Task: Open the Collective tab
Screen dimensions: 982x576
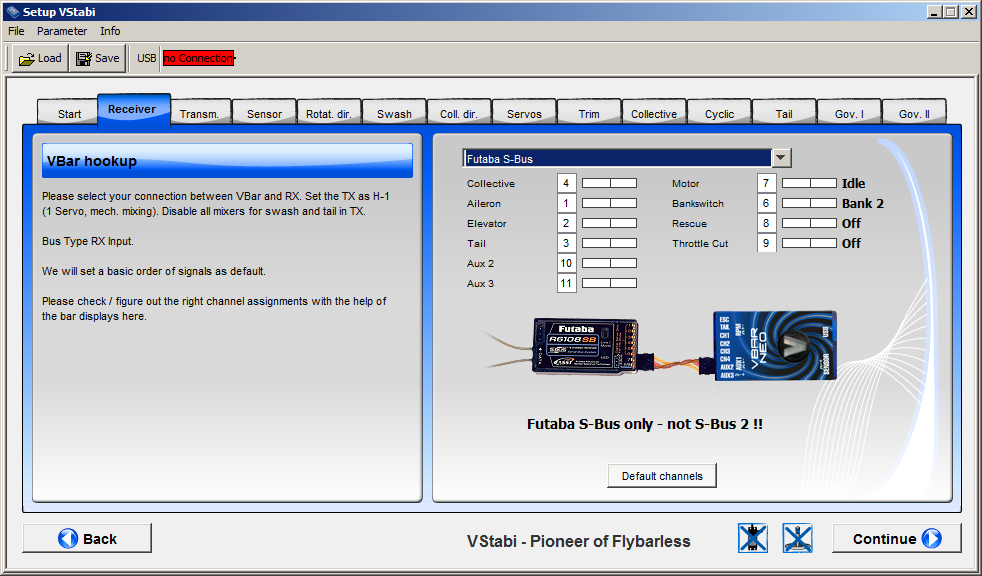Action: [x=654, y=113]
